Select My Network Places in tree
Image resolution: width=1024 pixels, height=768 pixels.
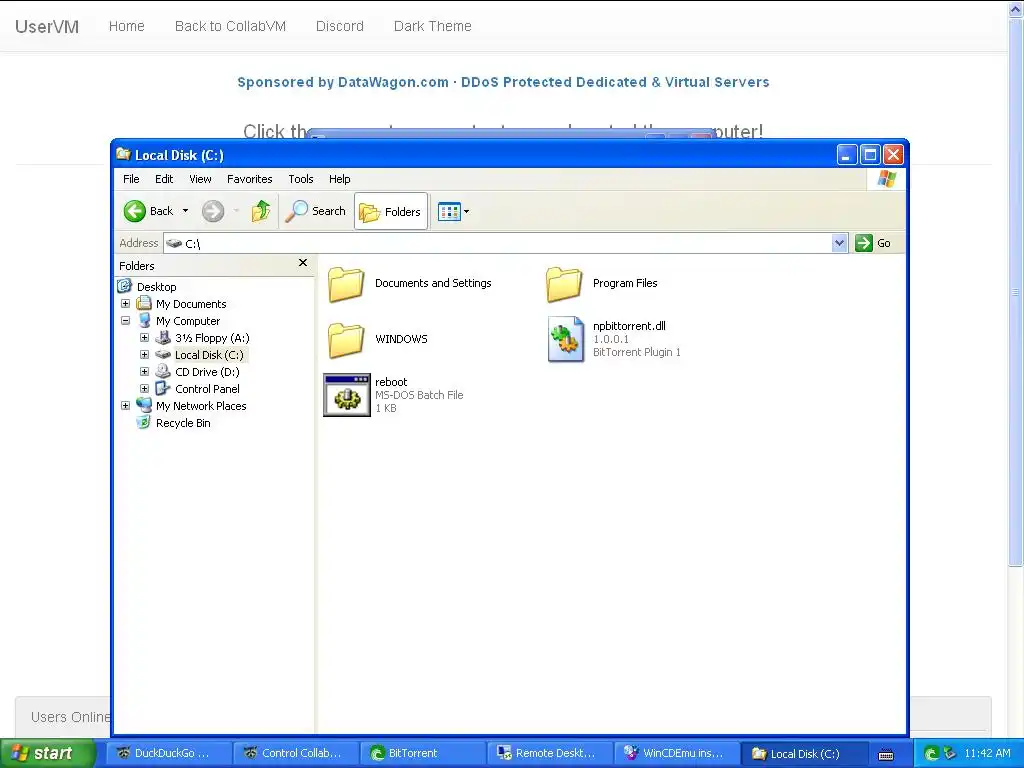point(200,406)
